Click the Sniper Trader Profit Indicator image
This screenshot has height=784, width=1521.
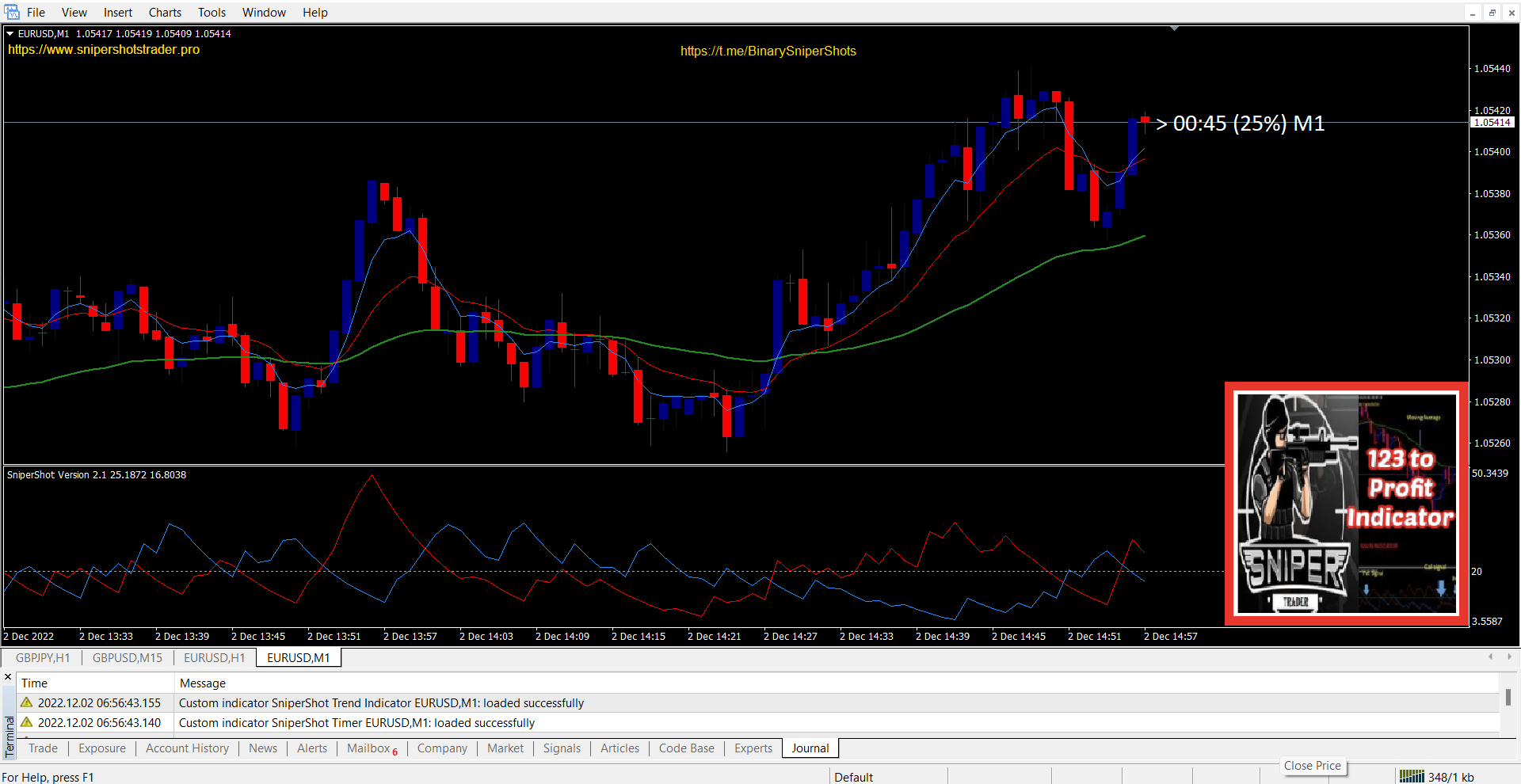1346,504
